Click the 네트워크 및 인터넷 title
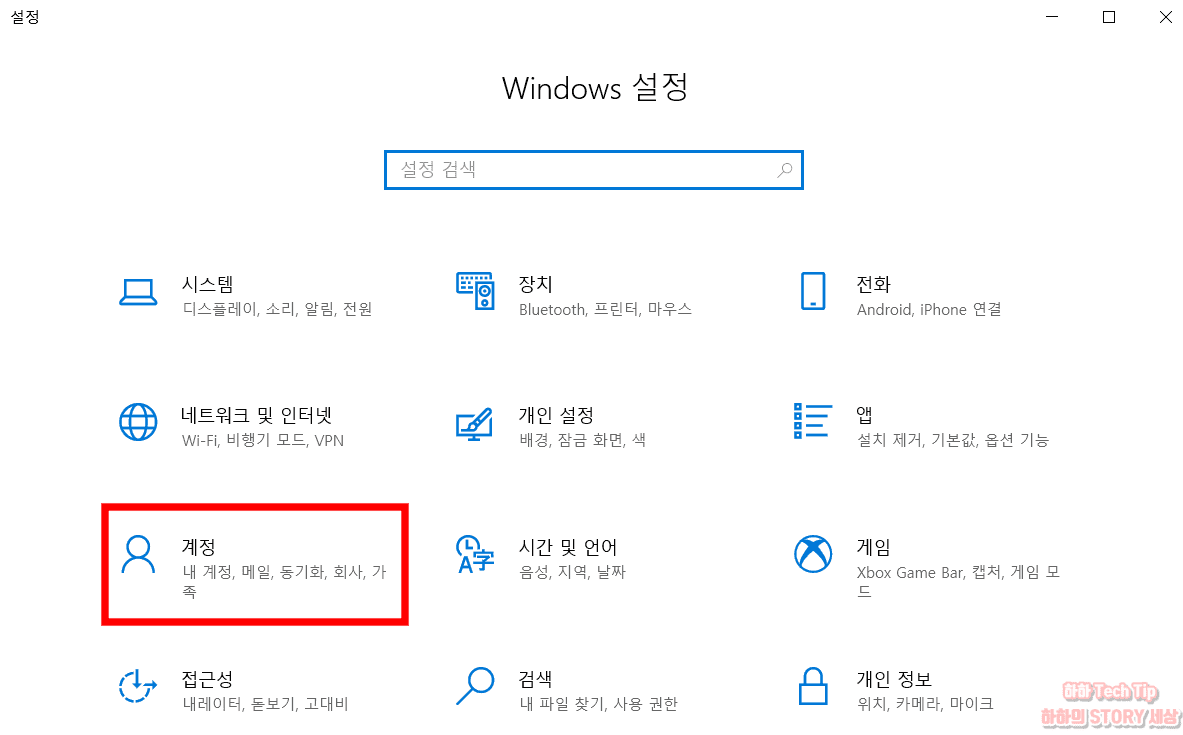1183x735 pixels. point(257,415)
